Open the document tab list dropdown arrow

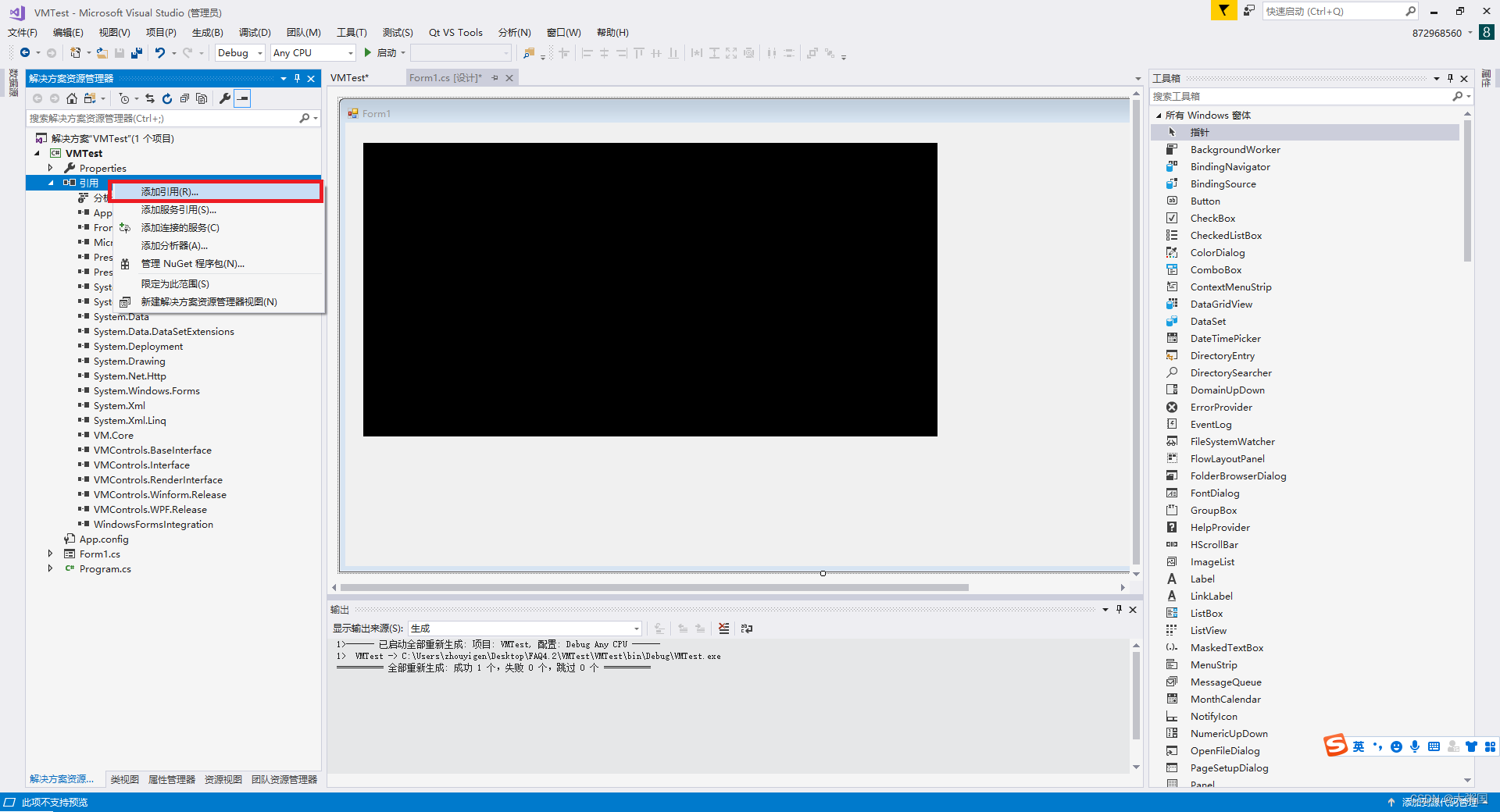click(x=1137, y=78)
